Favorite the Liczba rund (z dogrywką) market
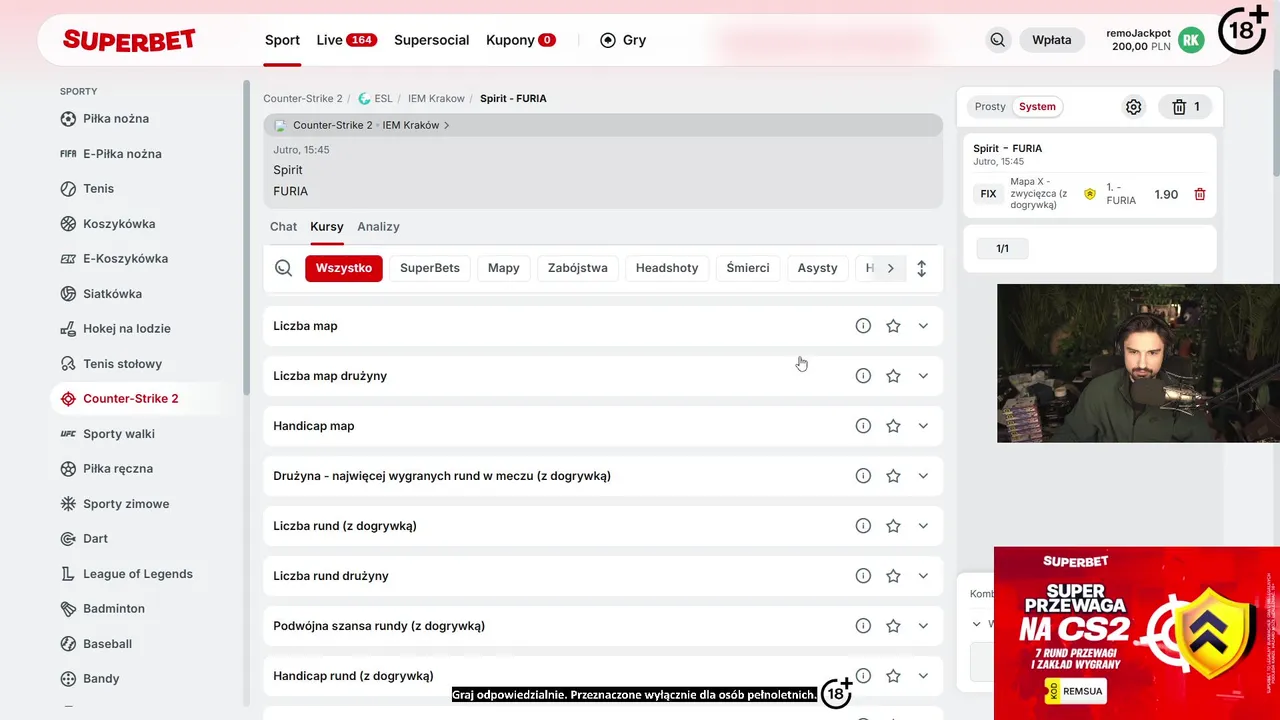The width and height of the screenshot is (1280, 720). [x=893, y=526]
